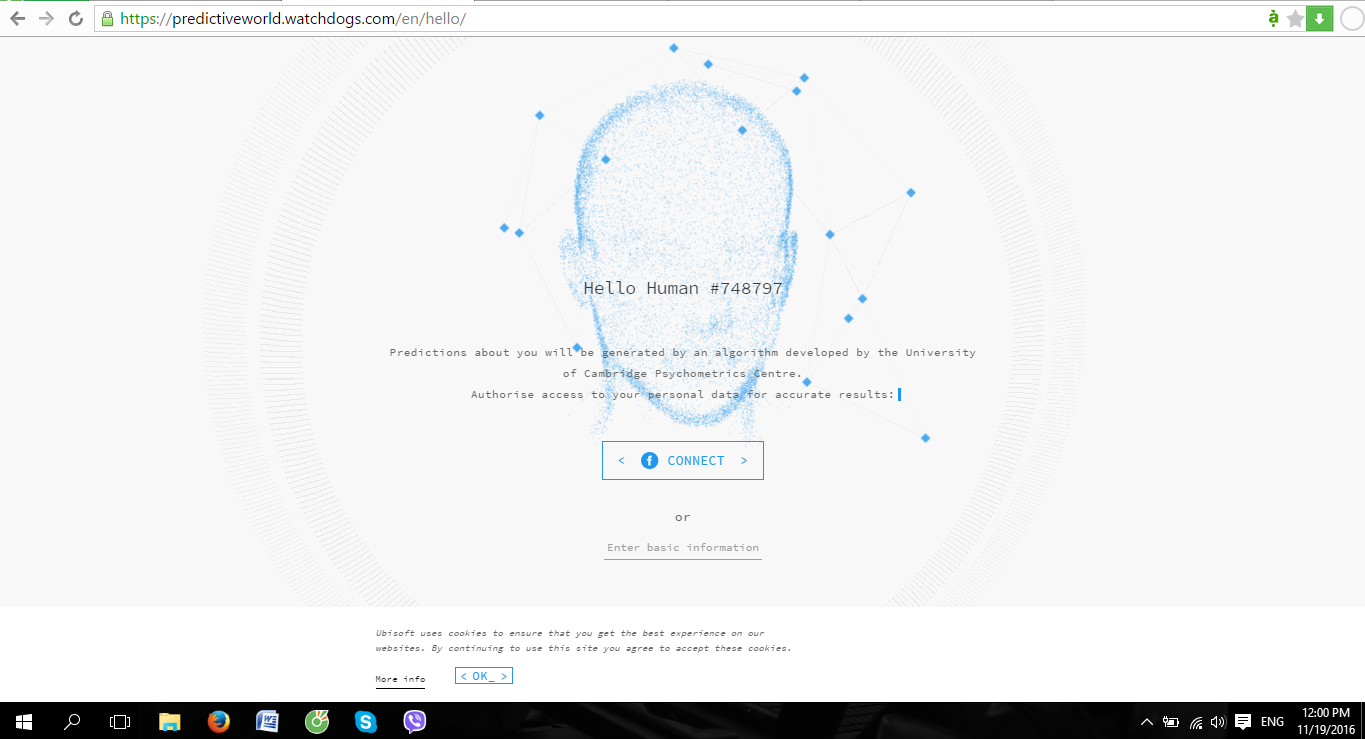Reload the page with the refresh icon
The height and width of the screenshot is (739, 1365).
click(76, 19)
